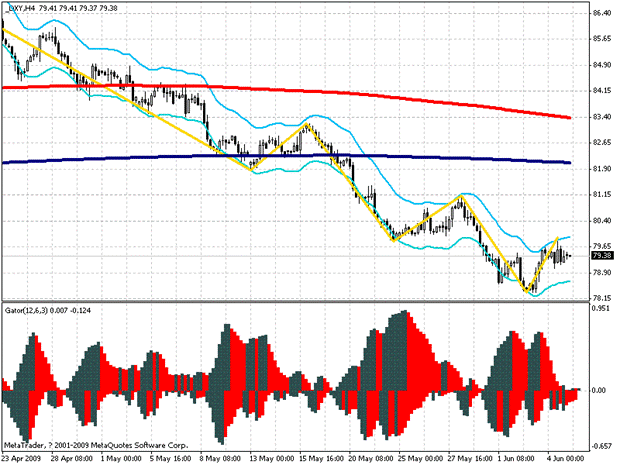Viewport: 620px width, 465px height.
Task: Click the 84.90 price axis label
Action: [602, 65]
